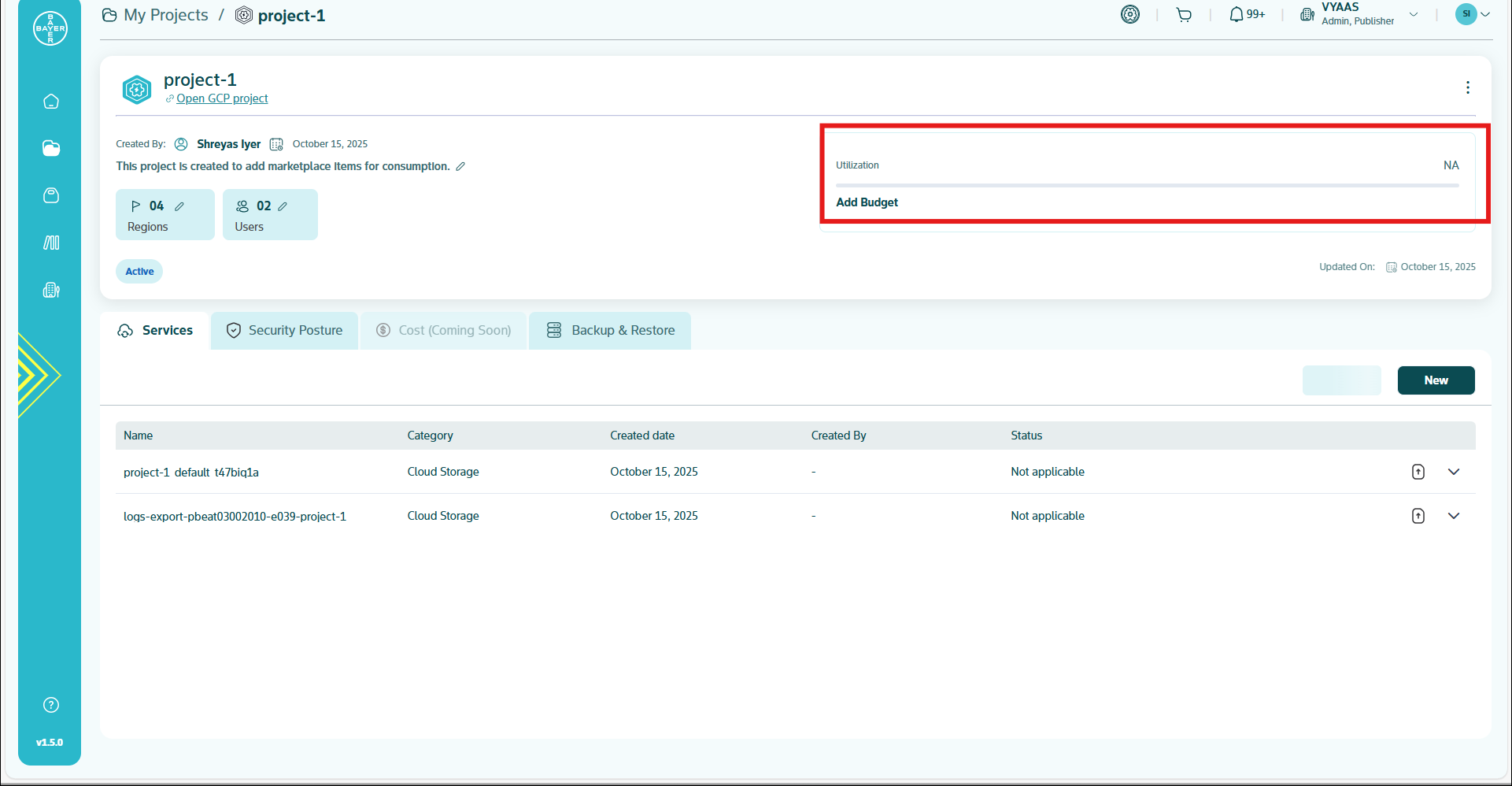Edit the Regions count
1512x786 pixels.
(179, 206)
